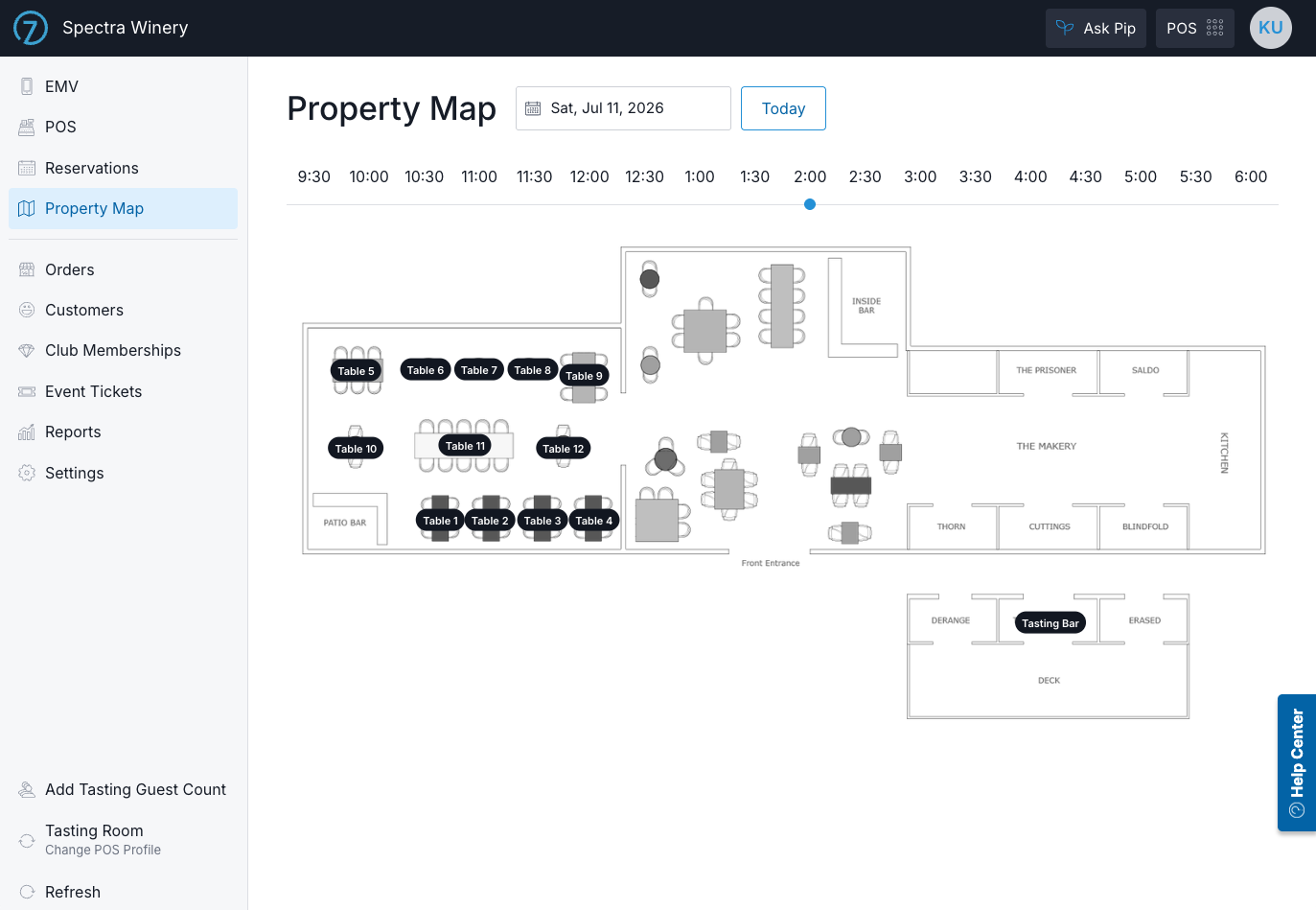
Task: Select Table 5 on the map
Action: click(x=357, y=371)
